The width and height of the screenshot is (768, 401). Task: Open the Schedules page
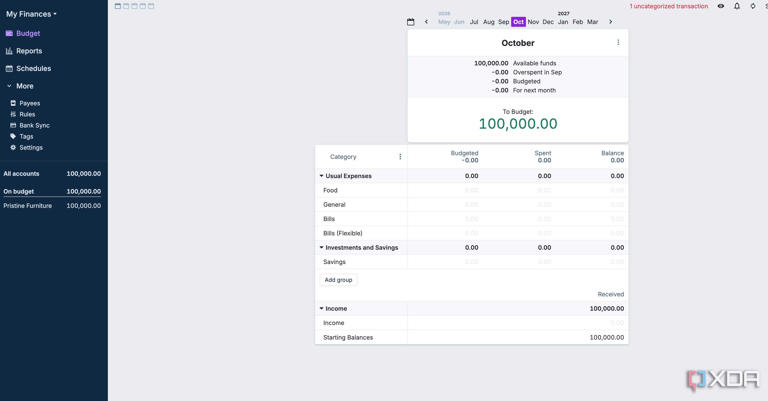(x=28, y=69)
